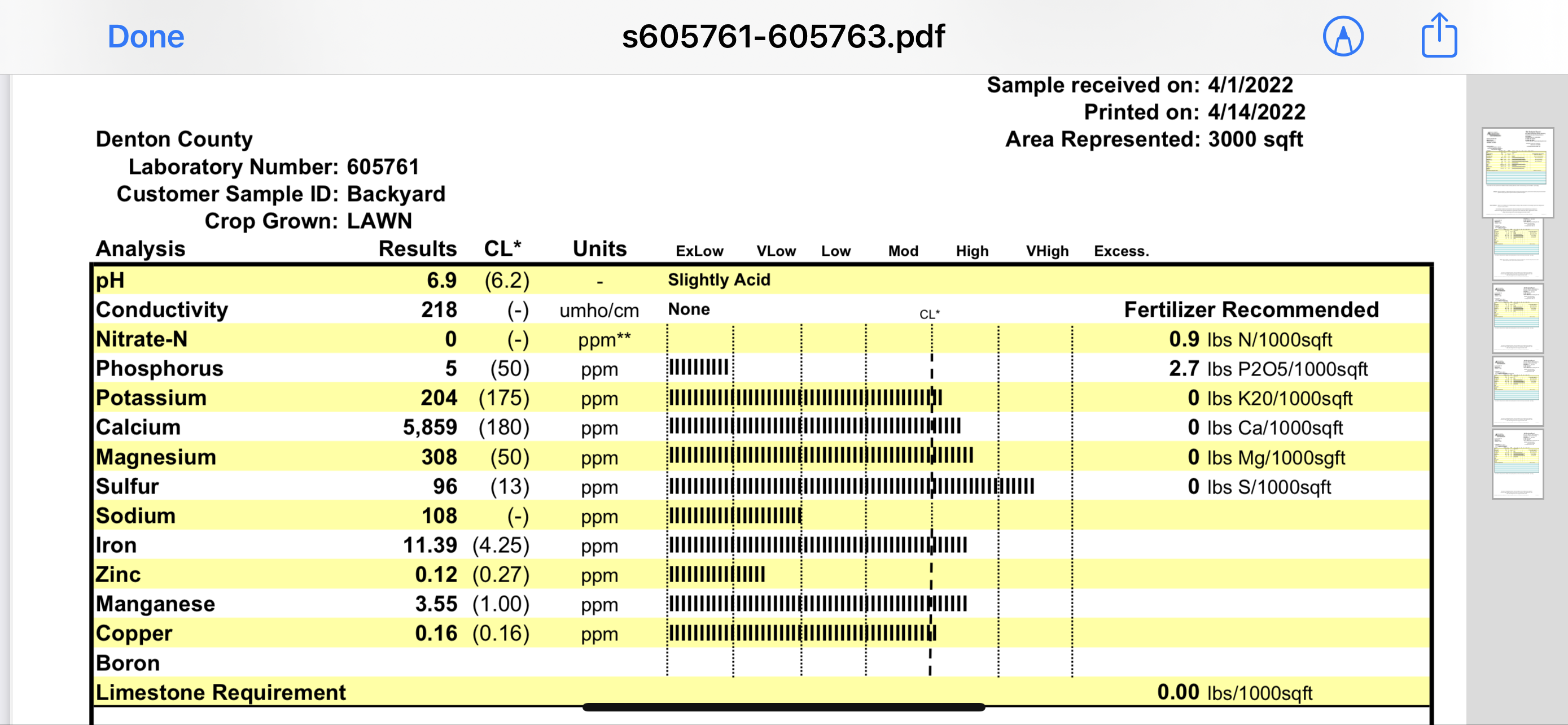Screen dimensions: 1568x725
Task: Select the second page thumbnail
Action: [1517, 249]
